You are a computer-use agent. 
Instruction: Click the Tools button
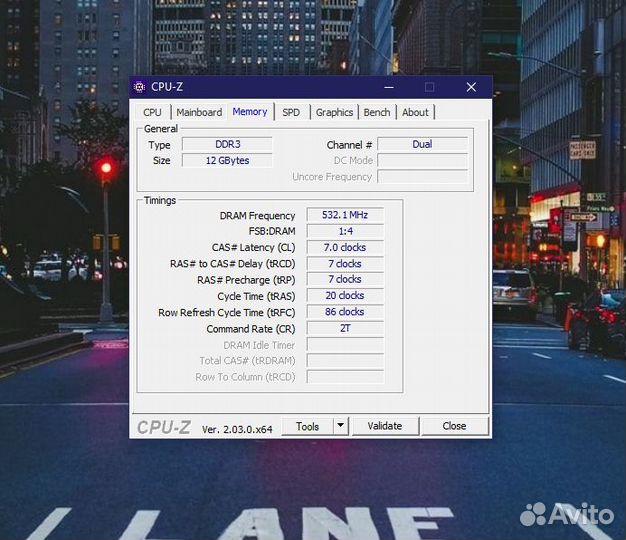pyautogui.click(x=307, y=426)
